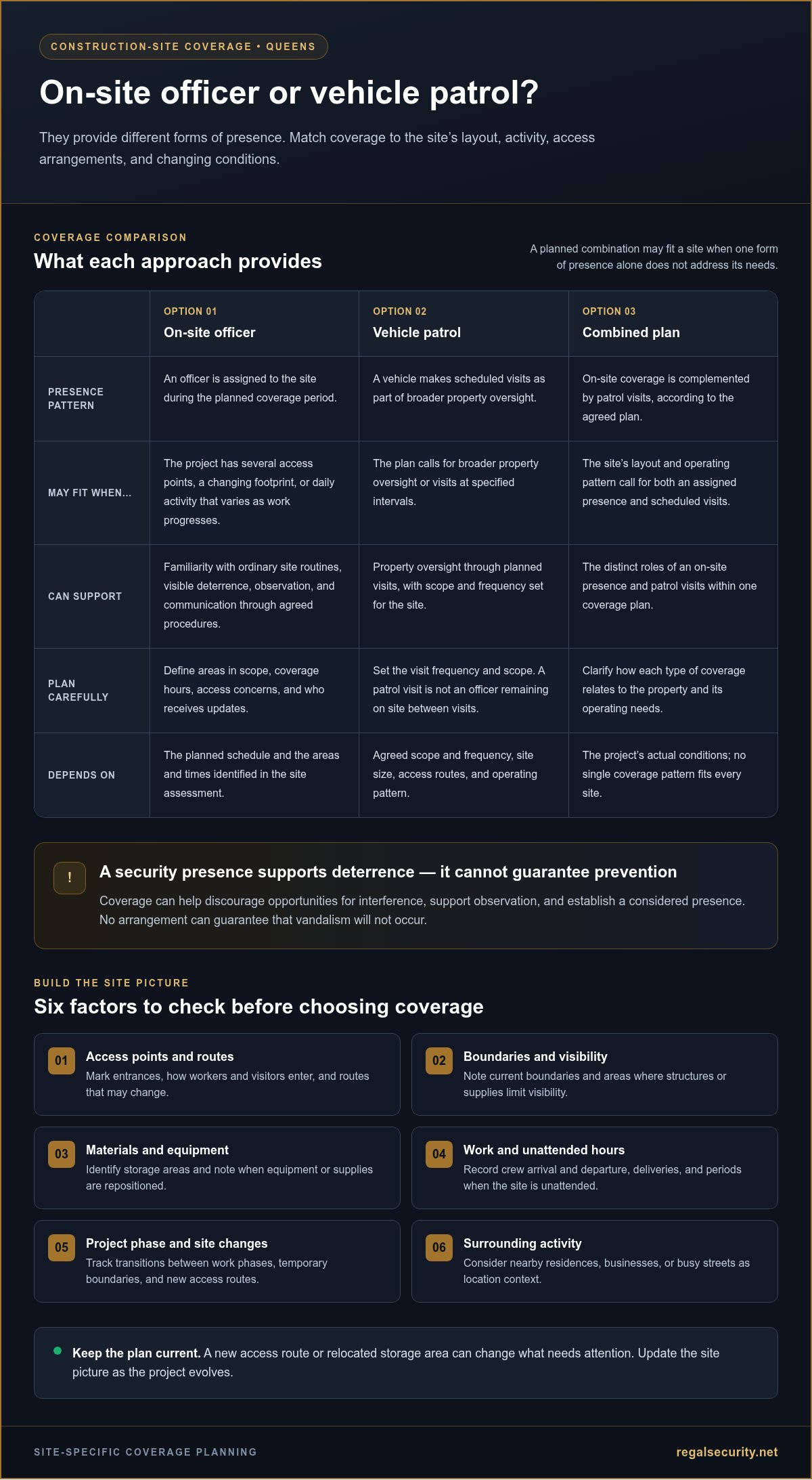This screenshot has width=812, height=1480.
Task: Select the Option 02 Vehicle patrol column header
Action: (464, 324)
